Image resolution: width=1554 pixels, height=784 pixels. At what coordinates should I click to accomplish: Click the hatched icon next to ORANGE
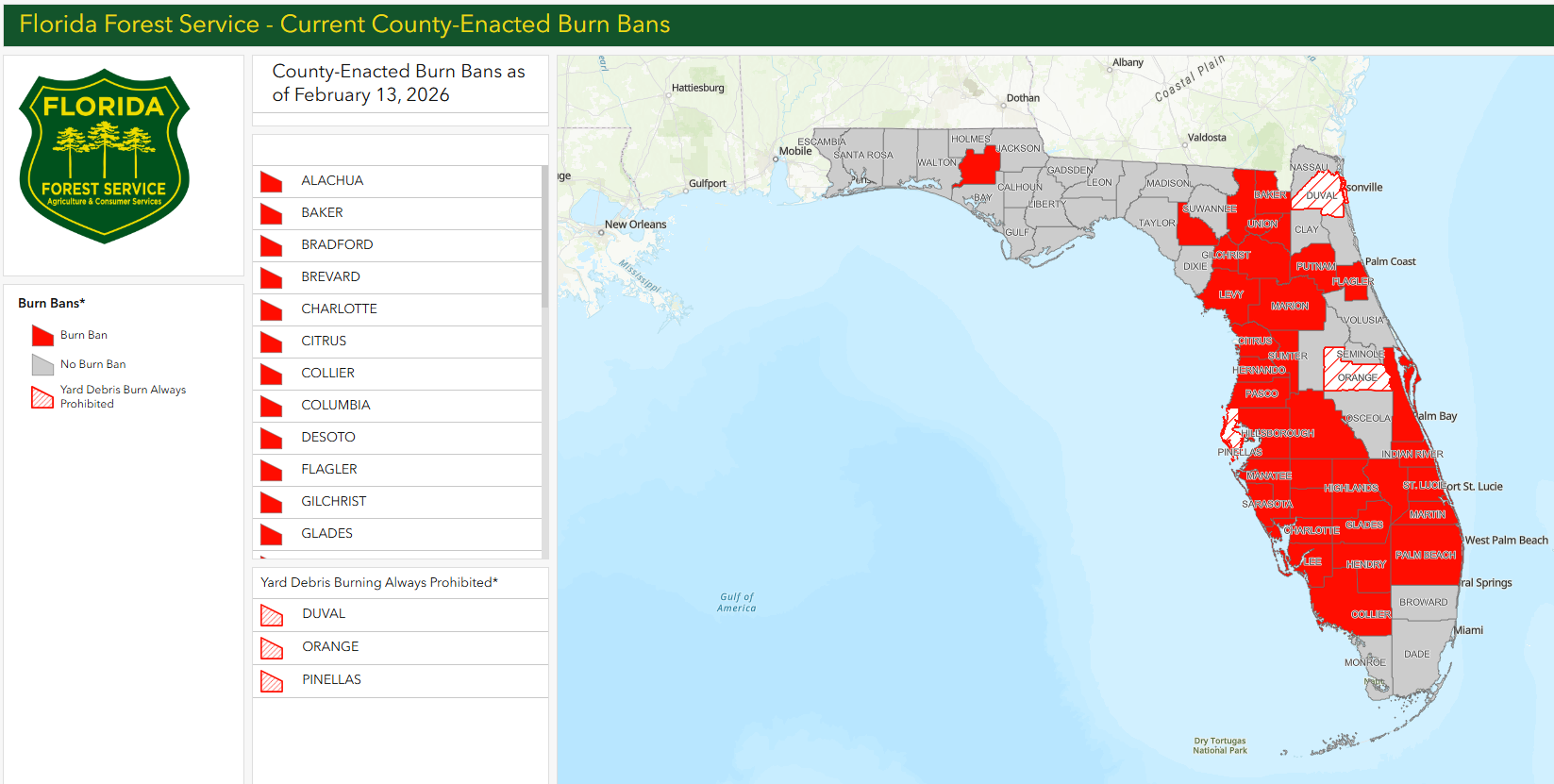[x=272, y=648]
